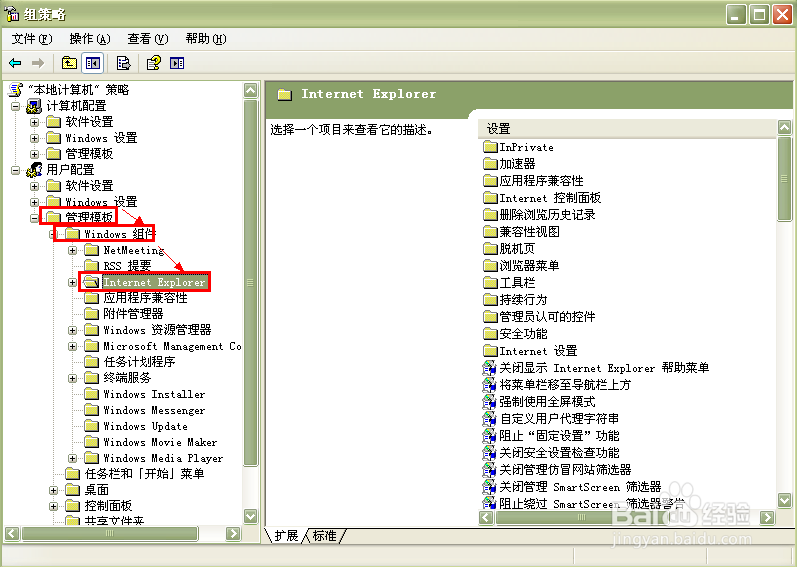797x567 pixels.
Task: Click the Export list toolbar icon
Action: 124,63
